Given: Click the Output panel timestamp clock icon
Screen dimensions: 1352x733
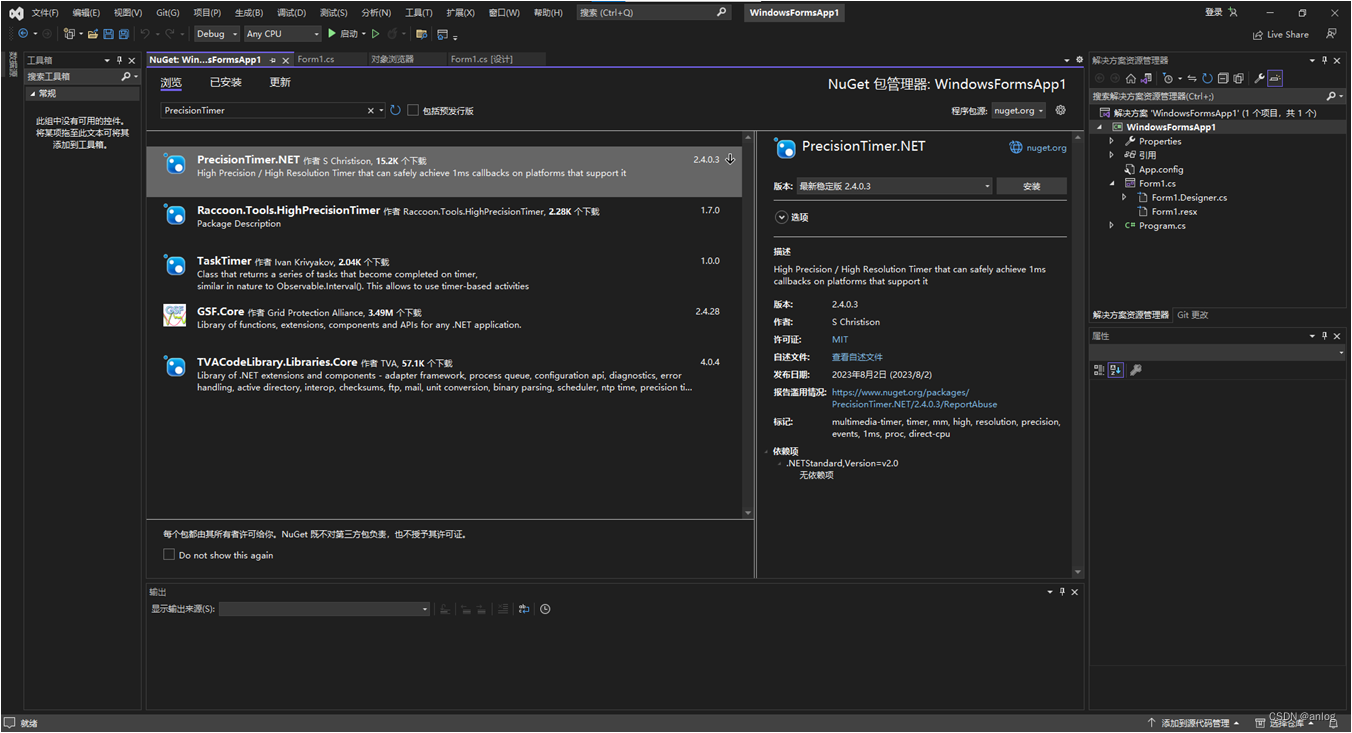Looking at the screenshot, I should [x=545, y=609].
